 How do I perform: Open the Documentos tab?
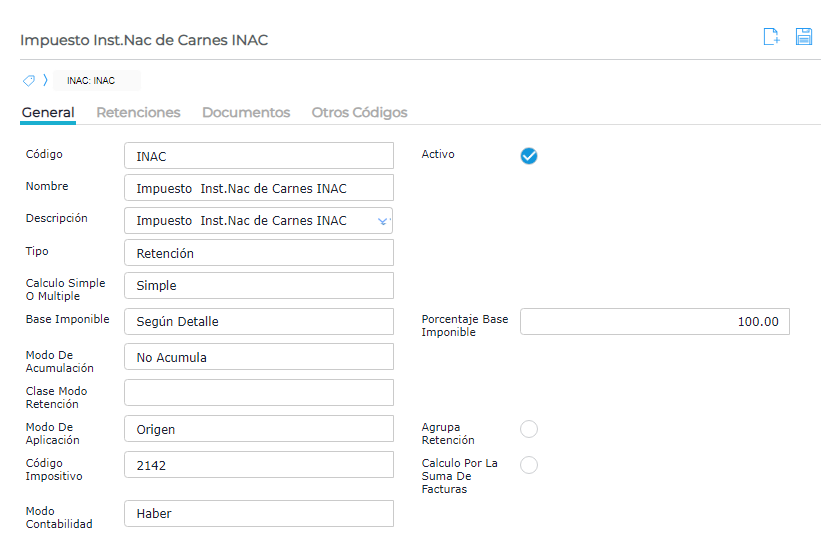coord(246,112)
